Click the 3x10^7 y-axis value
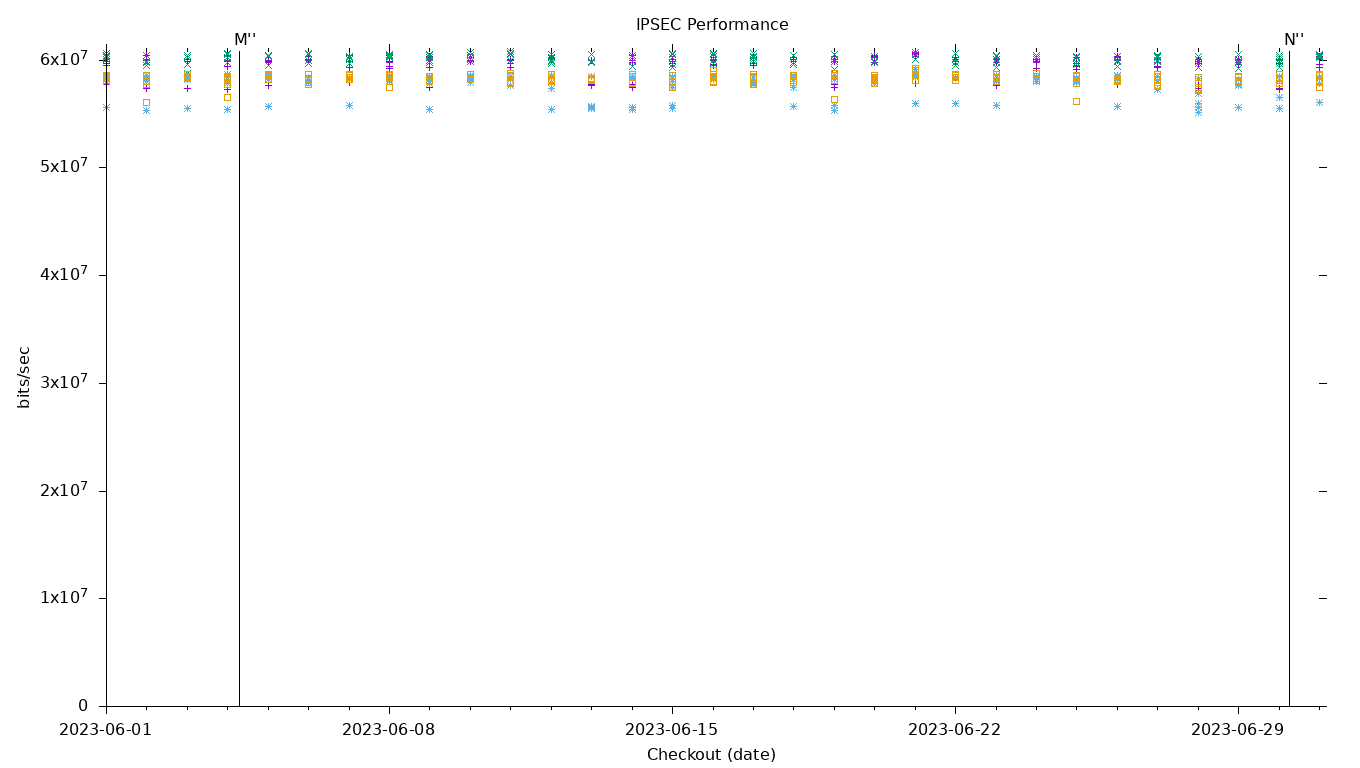The height and width of the screenshot is (768, 1360). coord(64,381)
